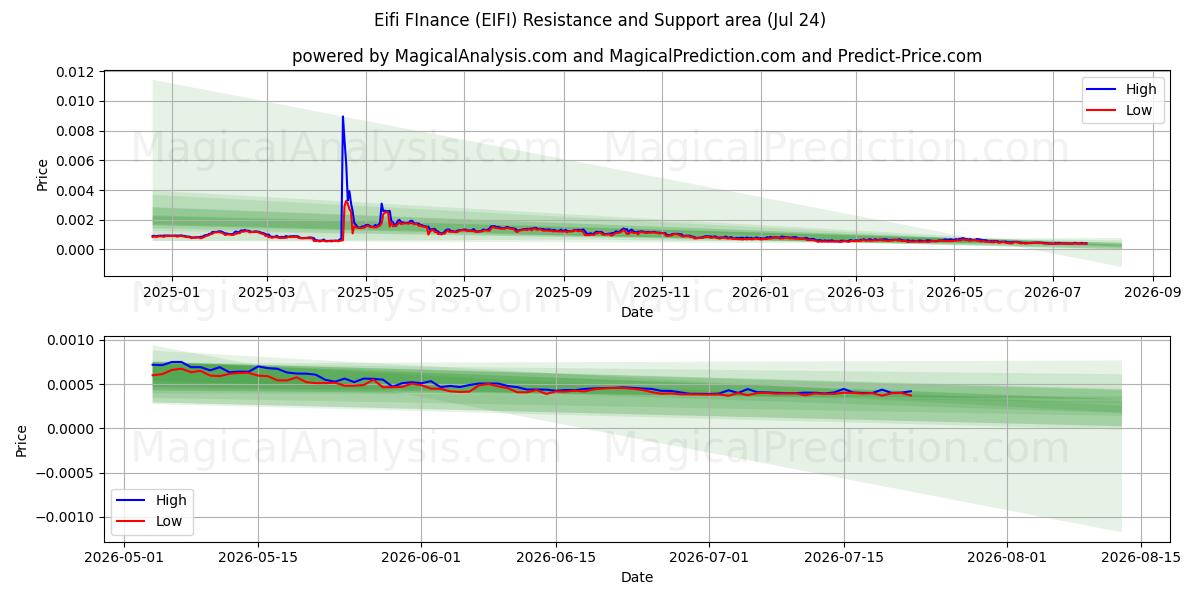
Task: Click the top chart x-axis label '2026-05'
Action: pyautogui.click(x=954, y=292)
